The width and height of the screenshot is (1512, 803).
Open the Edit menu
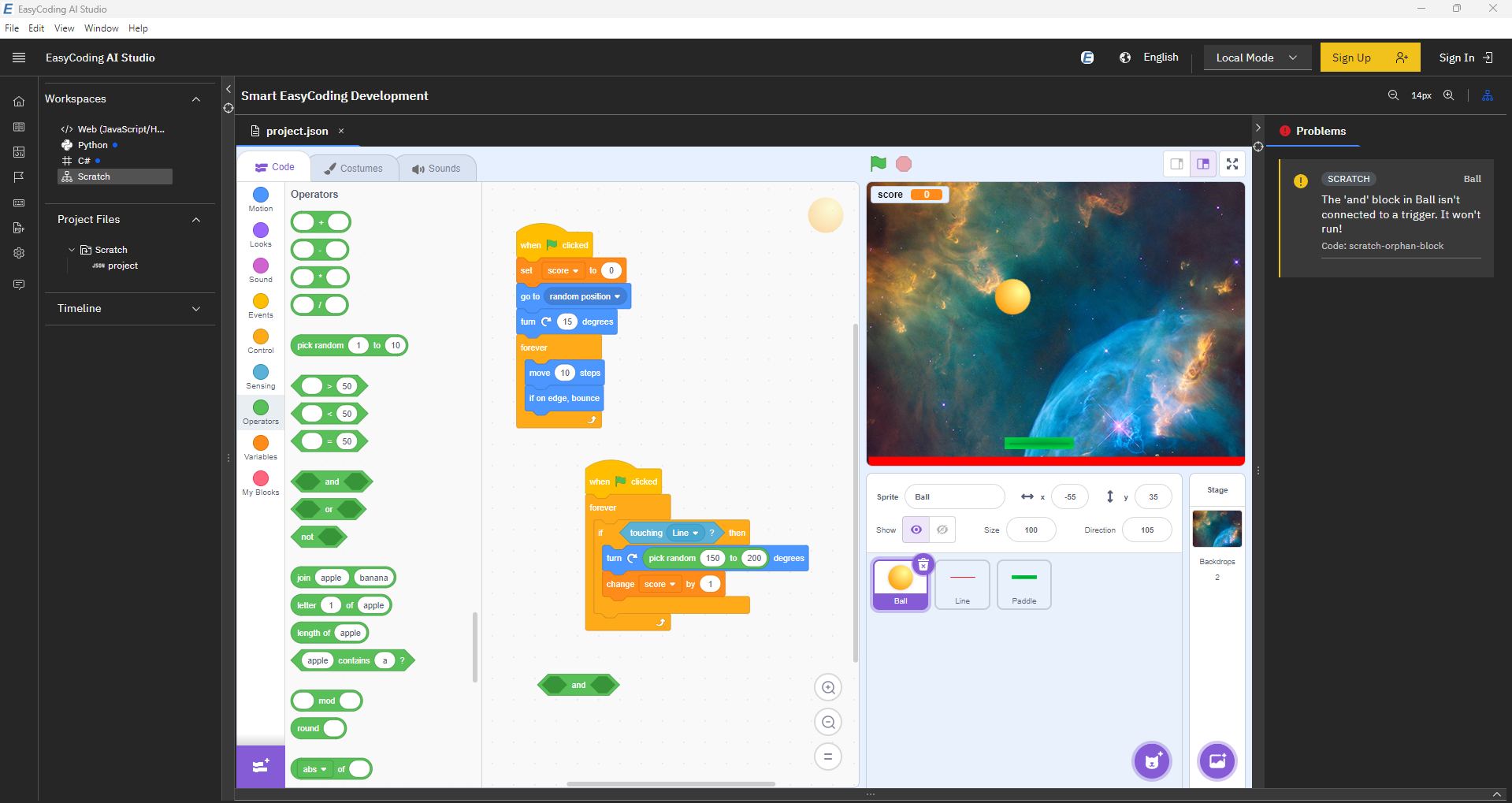click(x=36, y=28)
